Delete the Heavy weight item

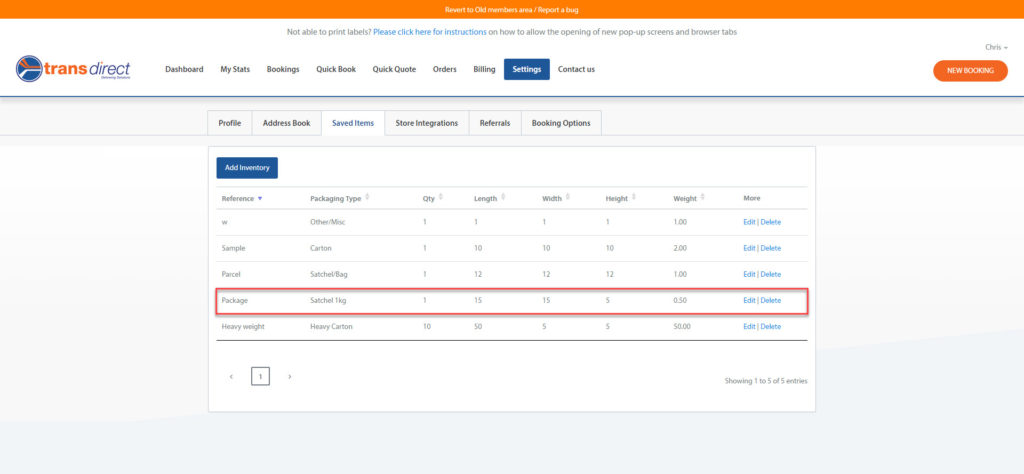coord(771,326)
